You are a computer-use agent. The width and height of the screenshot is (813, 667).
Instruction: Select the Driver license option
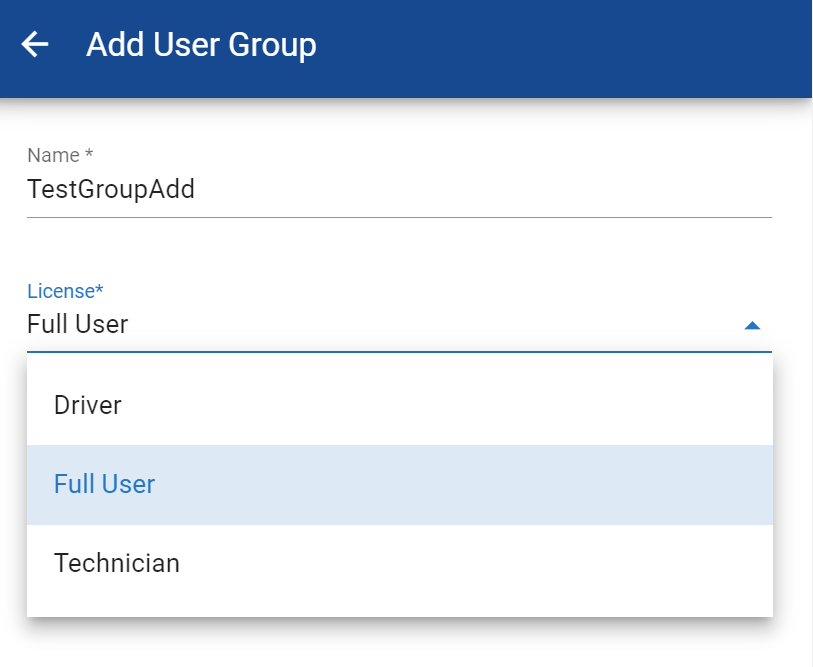(88, 405)
